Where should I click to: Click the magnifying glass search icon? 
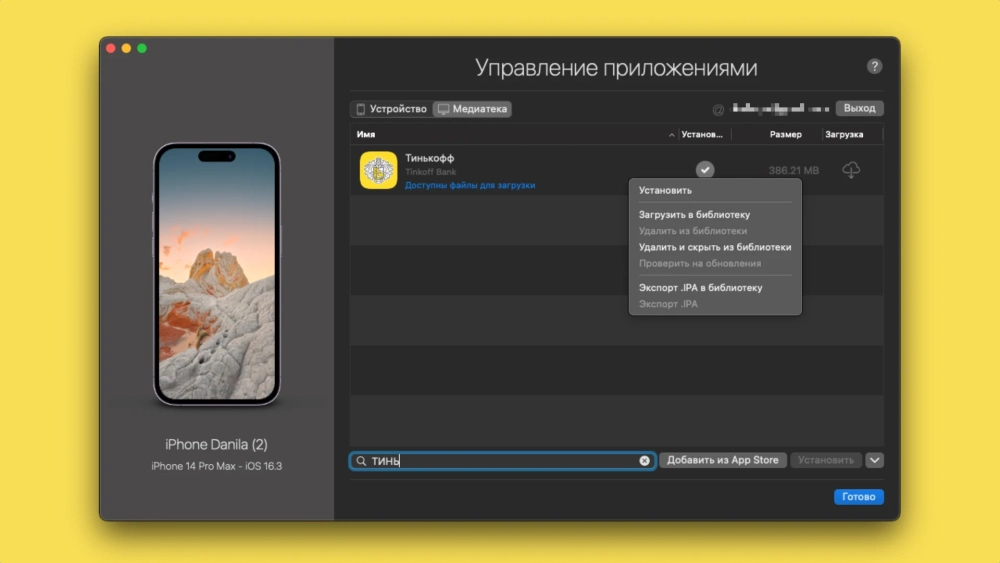point(361,461)
